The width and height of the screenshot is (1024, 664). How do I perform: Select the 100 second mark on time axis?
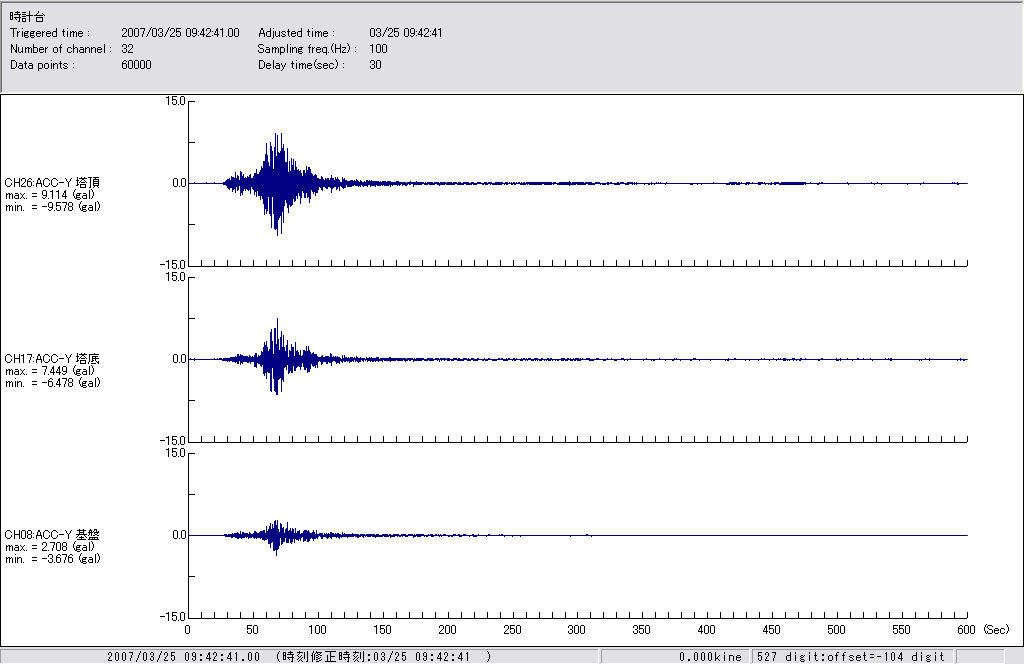click(317, 631)
